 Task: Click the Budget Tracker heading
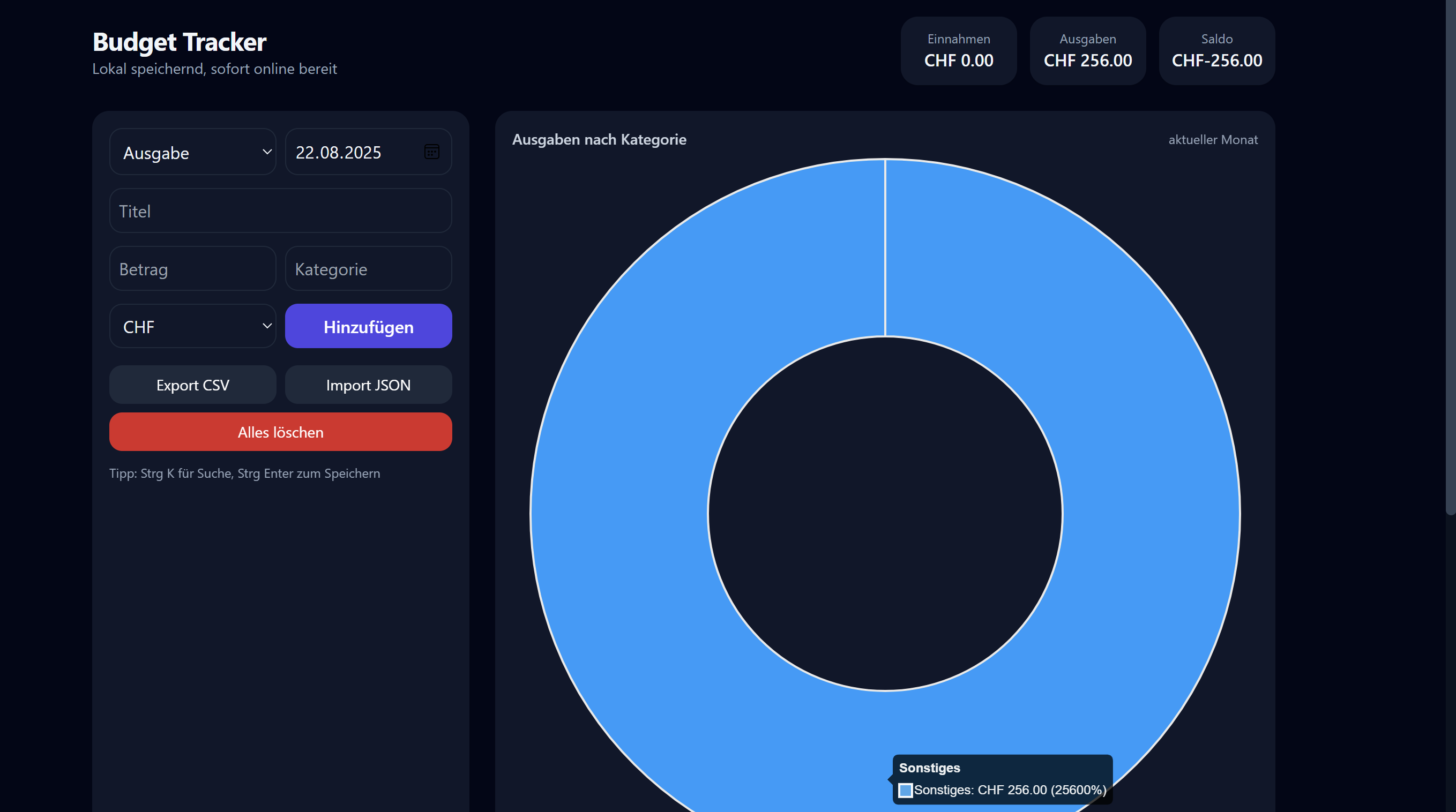click(x=179, y=42)
